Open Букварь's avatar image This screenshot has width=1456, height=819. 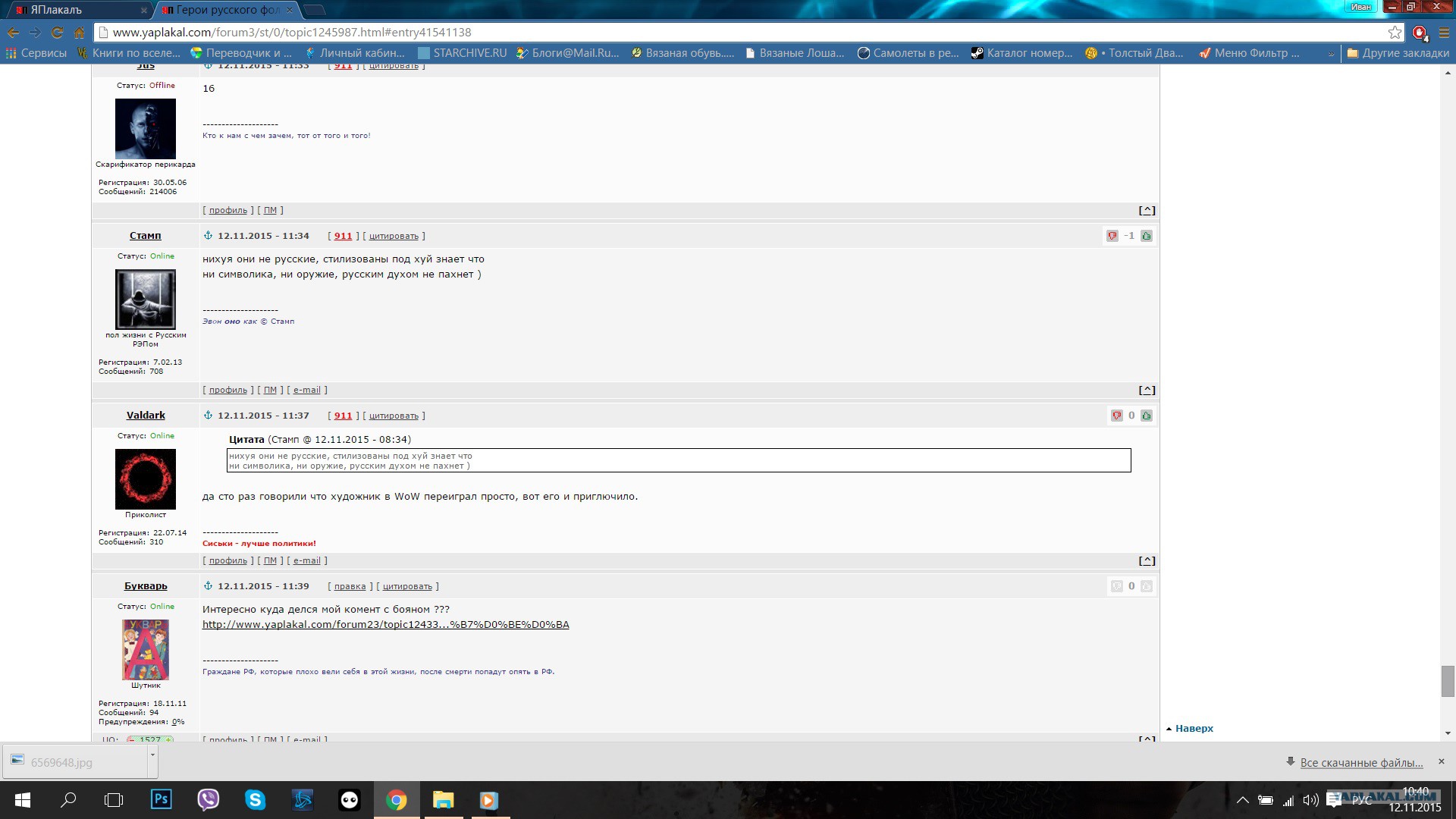tap(146, 650)
